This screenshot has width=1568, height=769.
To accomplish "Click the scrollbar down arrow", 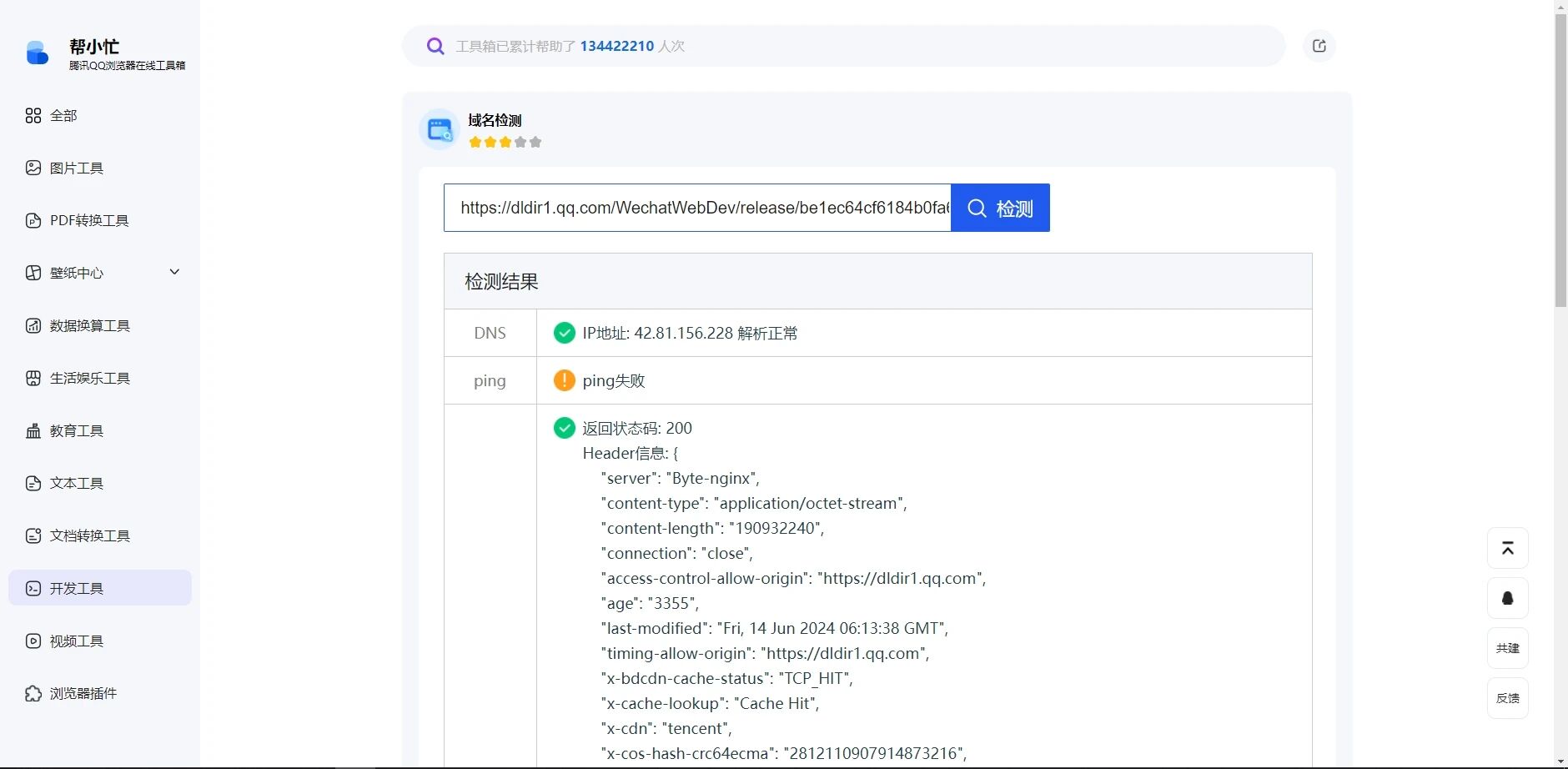I will pyautogui.click(x=1560, y=762).
